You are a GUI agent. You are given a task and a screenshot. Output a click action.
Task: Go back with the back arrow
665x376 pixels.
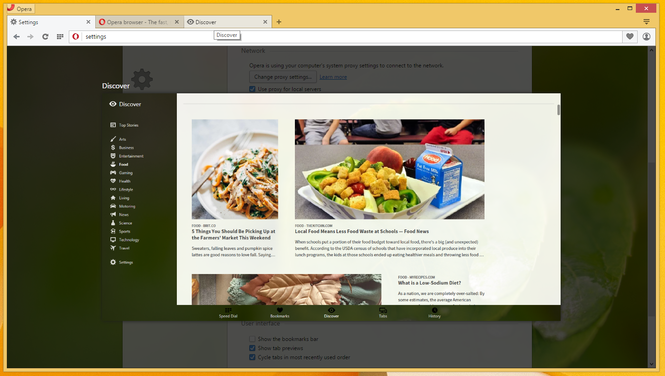click(17, 37)
